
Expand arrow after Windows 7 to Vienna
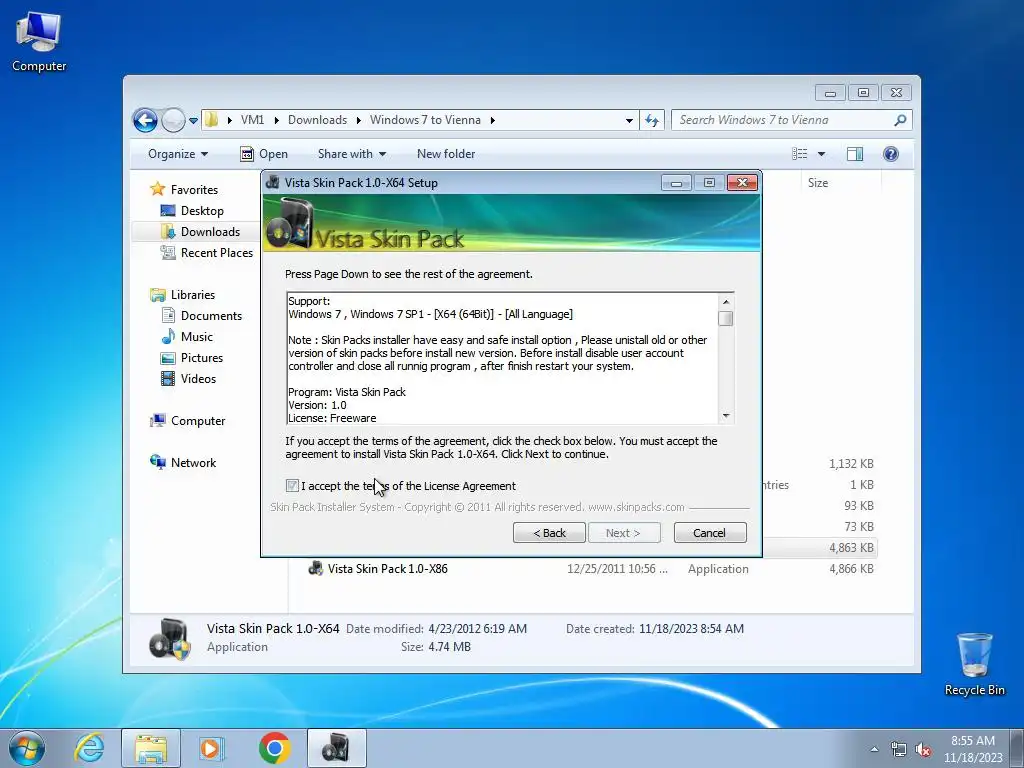492,120
